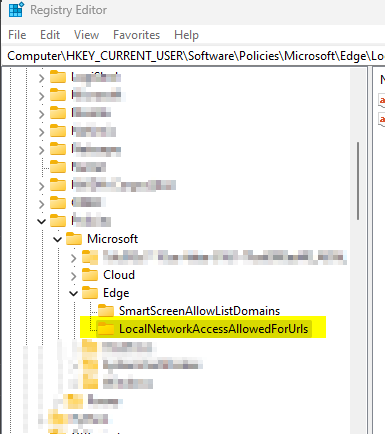Click the registry path address bar
The height and width of the screenshot is (434, 385).
click(194, 56)
